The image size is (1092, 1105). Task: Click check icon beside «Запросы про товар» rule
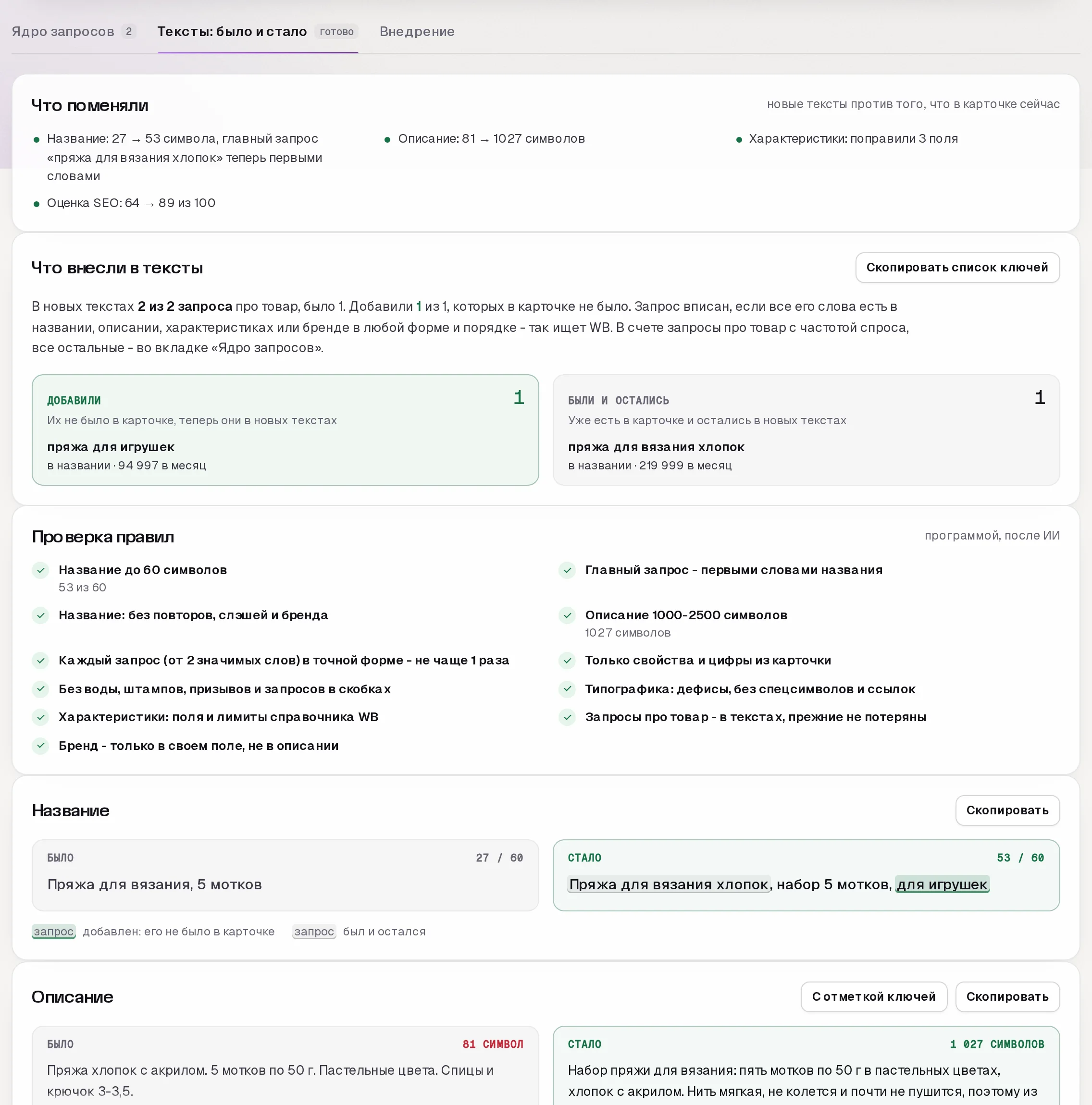(567, 717)
